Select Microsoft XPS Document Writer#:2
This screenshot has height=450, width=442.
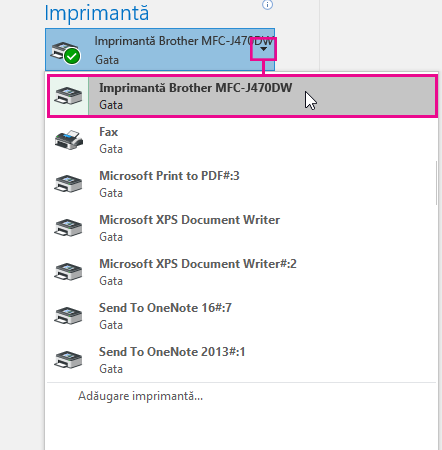point(242,272)
